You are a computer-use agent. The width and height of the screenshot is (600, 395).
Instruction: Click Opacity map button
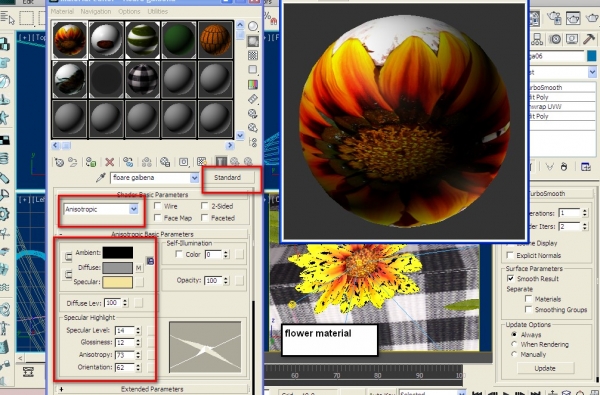click(240, 281)
